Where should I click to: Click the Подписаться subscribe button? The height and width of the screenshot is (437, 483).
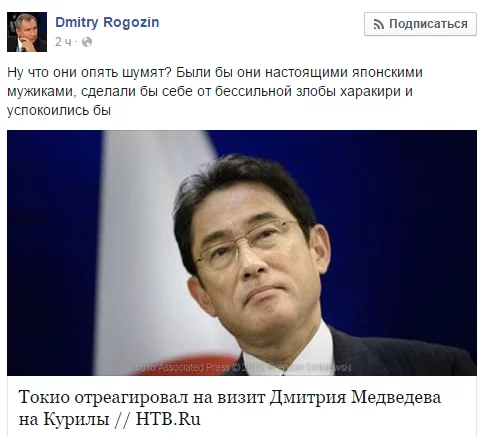click(420, 24)
